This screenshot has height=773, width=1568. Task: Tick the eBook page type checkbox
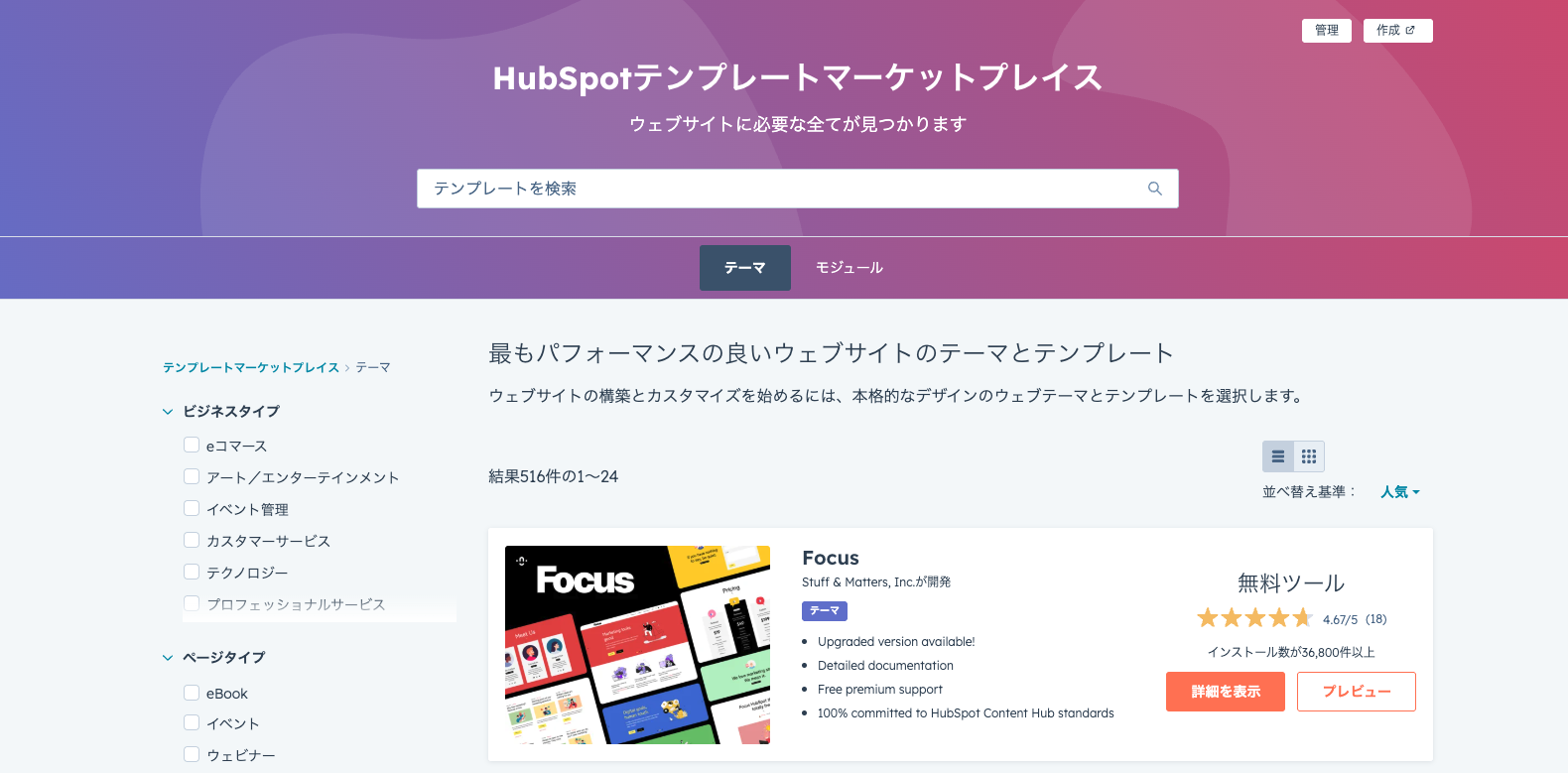192,693
